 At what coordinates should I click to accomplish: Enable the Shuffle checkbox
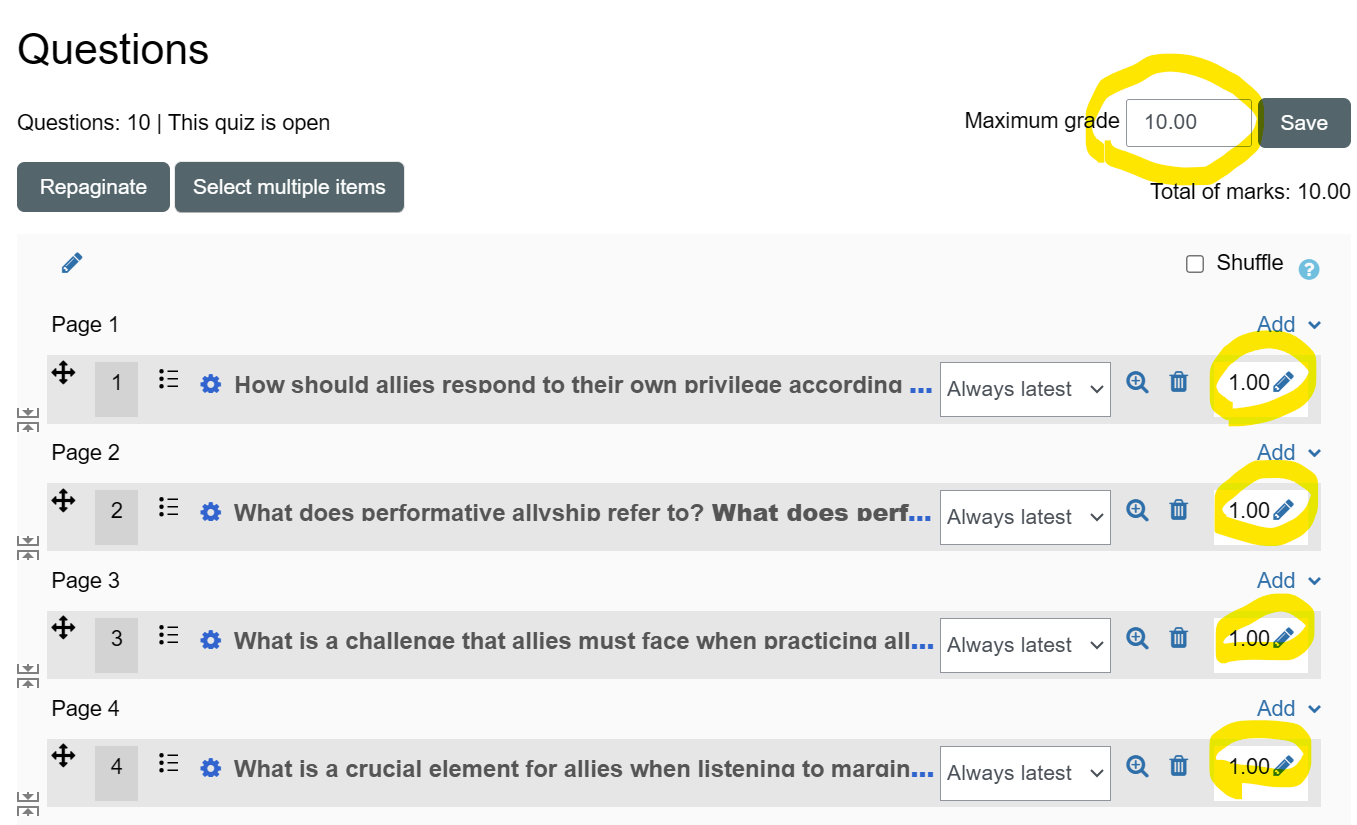[x=1195, y=264]
